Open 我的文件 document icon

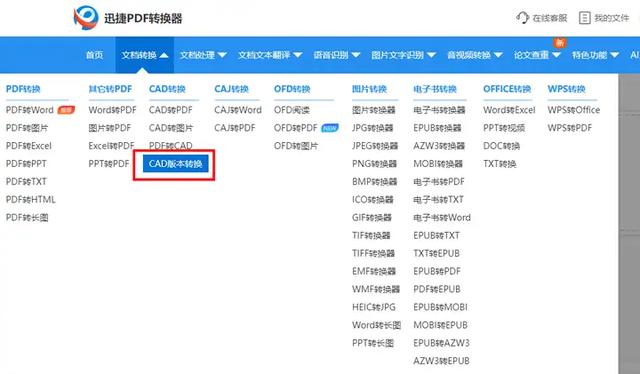coord(584,18)
